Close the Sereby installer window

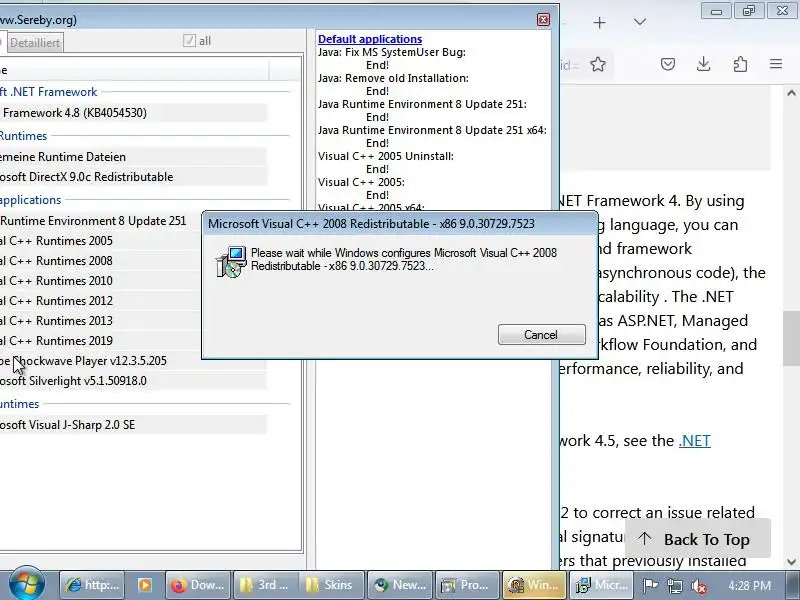point(543,19)
